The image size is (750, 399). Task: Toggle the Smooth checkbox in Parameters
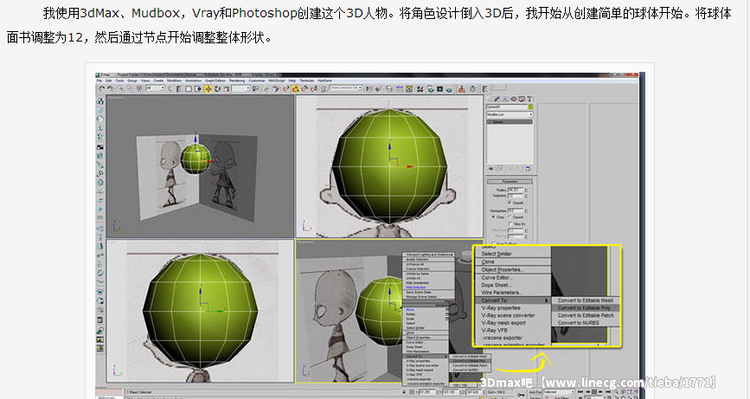point(510,203)
